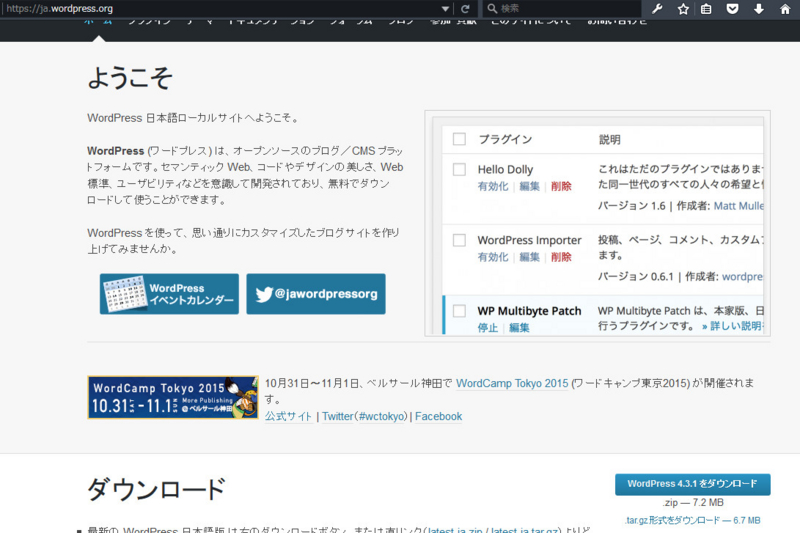This screenshot has height=533, width=800.
Task: Click the WP Multibyte Patch plugin name
Action: [529, 311]
